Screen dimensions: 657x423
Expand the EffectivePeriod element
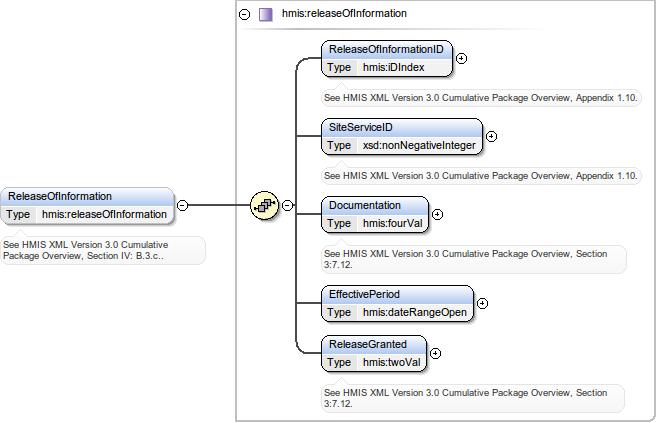tap(482, 303)
